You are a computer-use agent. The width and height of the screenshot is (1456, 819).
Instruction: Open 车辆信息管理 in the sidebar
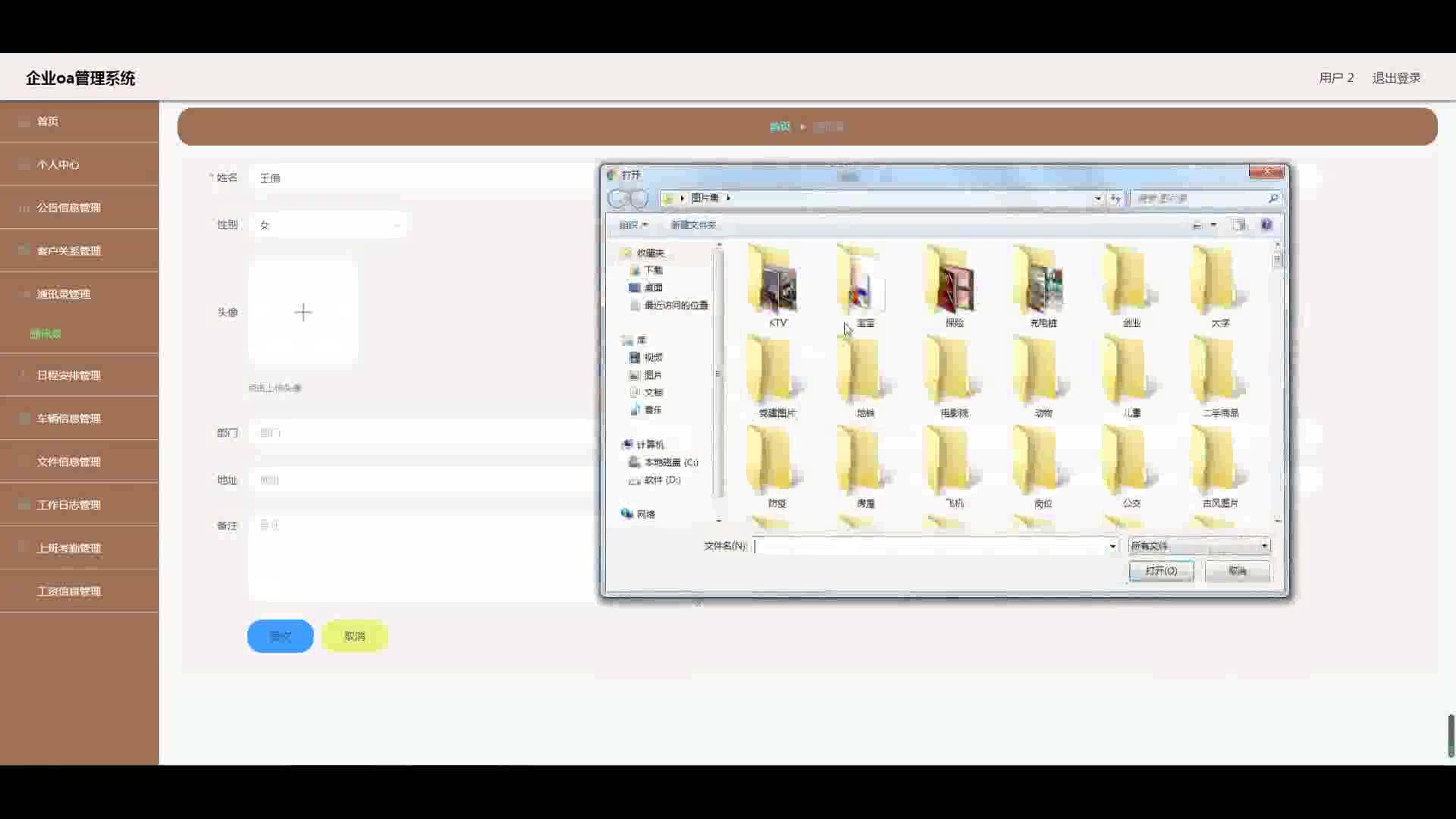pyautogui.click(x=80, y=419)
